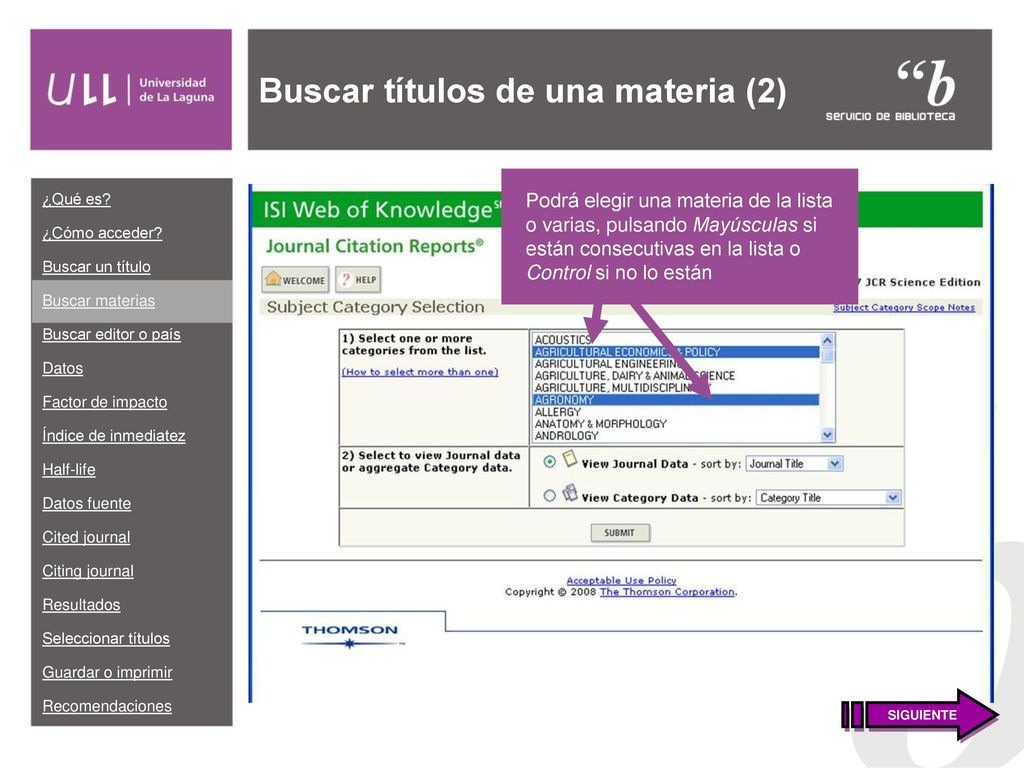Open the Half-life sidebar item
The width and height of the screenshot is (1024, 768).
pyautogui.click(x=69, y=470)
